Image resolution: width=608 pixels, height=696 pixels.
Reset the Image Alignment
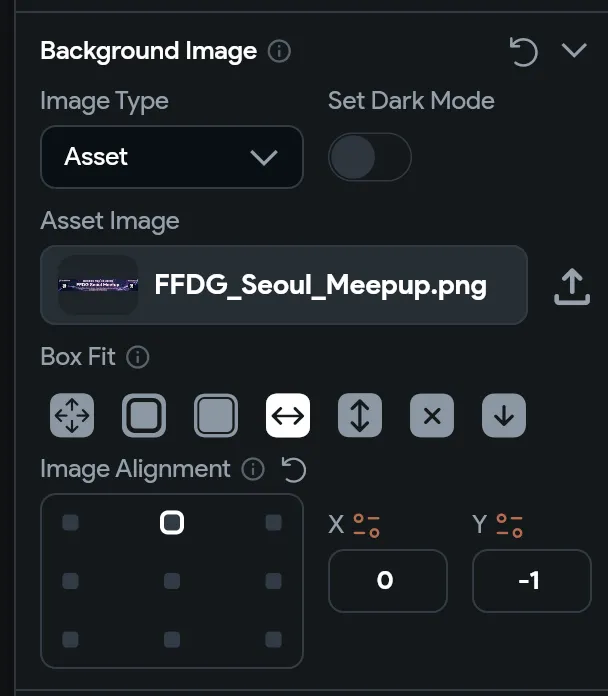click(x=294, y=469)
